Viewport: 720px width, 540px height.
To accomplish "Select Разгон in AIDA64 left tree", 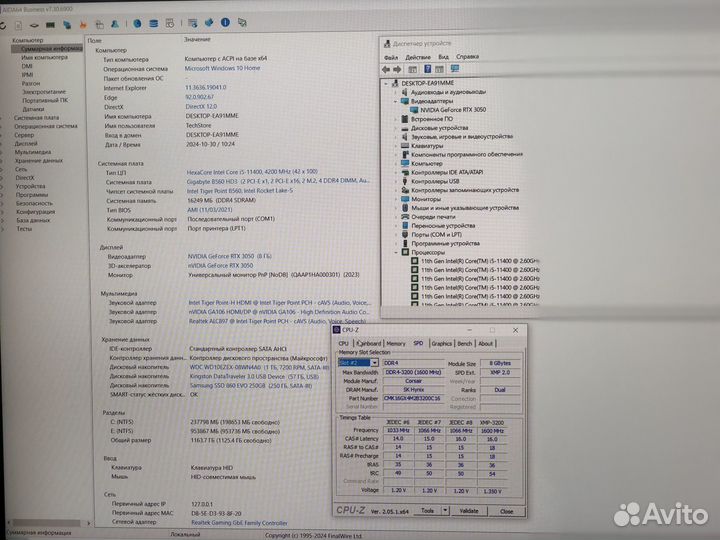I will click(31, 84).
